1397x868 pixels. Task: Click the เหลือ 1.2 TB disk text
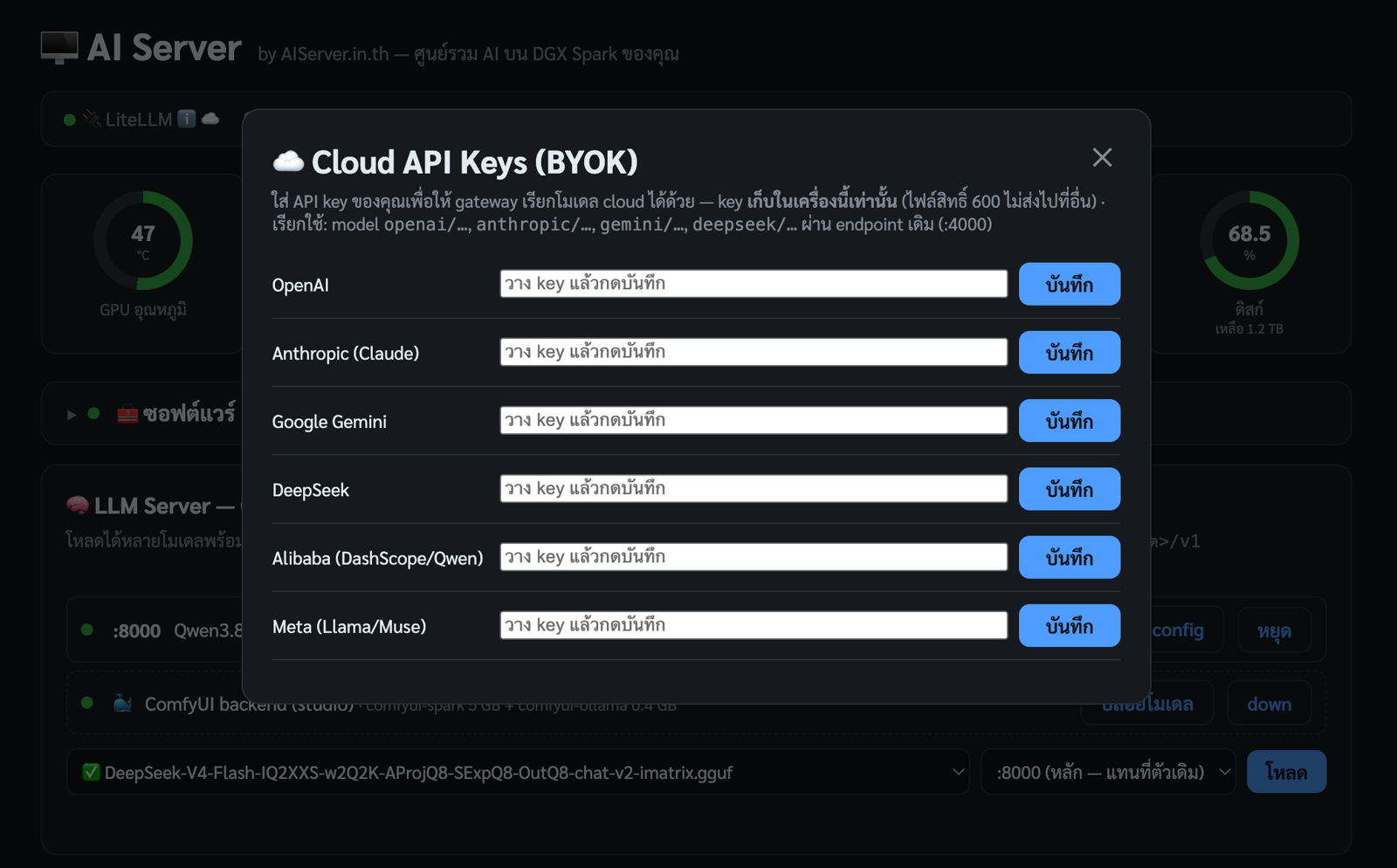[1249, 329]
